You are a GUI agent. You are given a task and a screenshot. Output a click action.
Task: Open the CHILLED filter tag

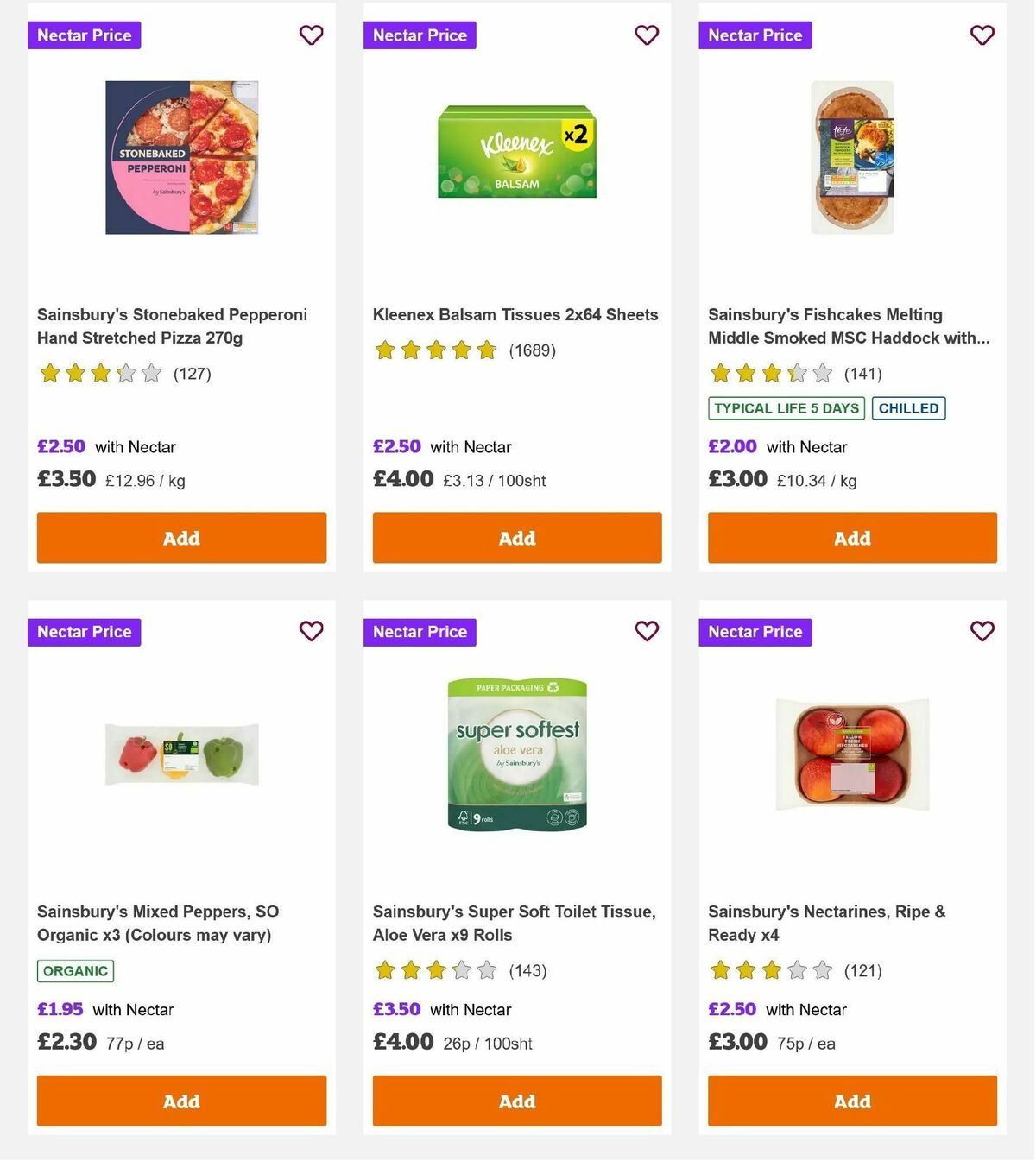(908, 407)
